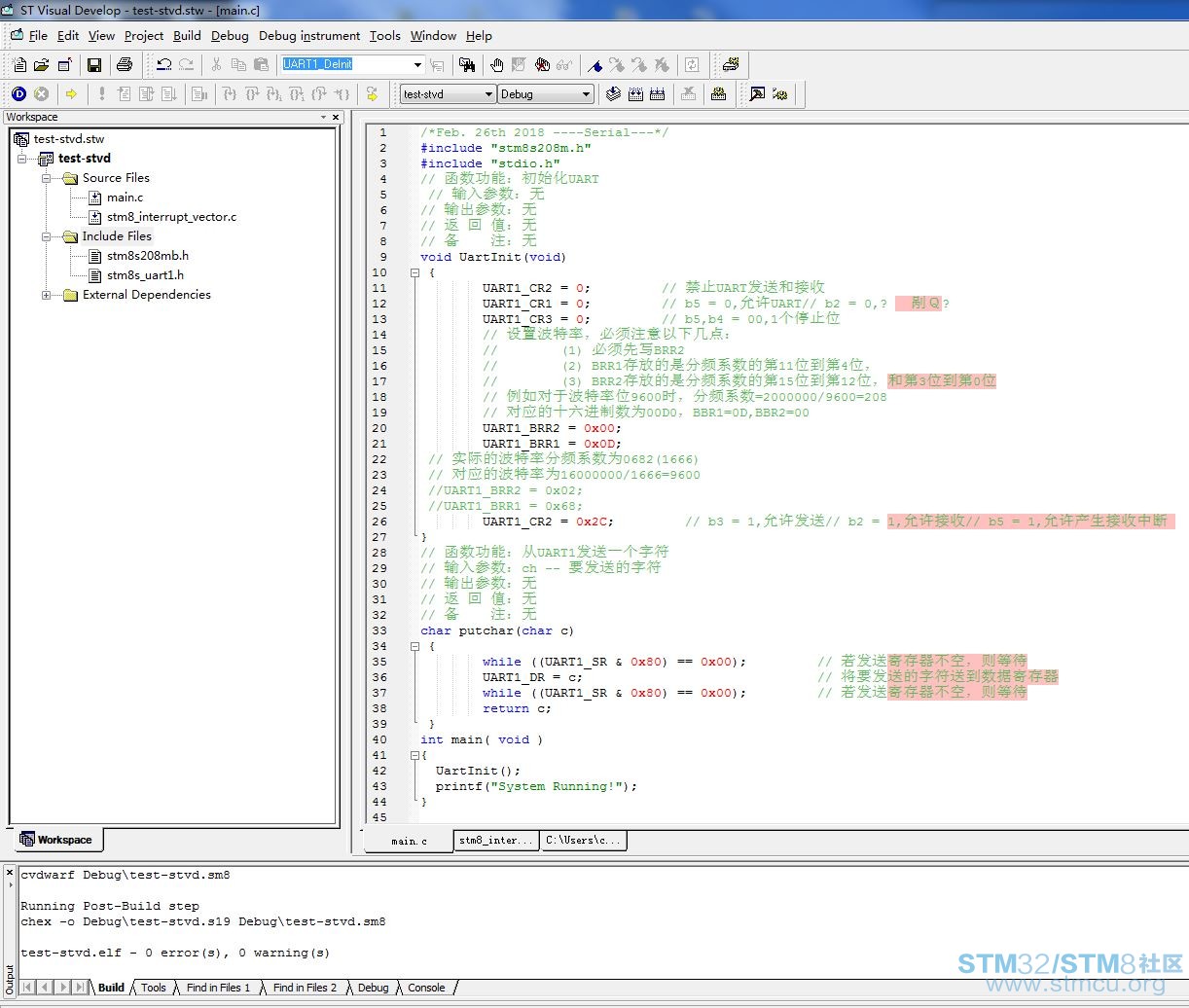
Task: Open the Debug menu in menu bar
Action: (230, 36)
